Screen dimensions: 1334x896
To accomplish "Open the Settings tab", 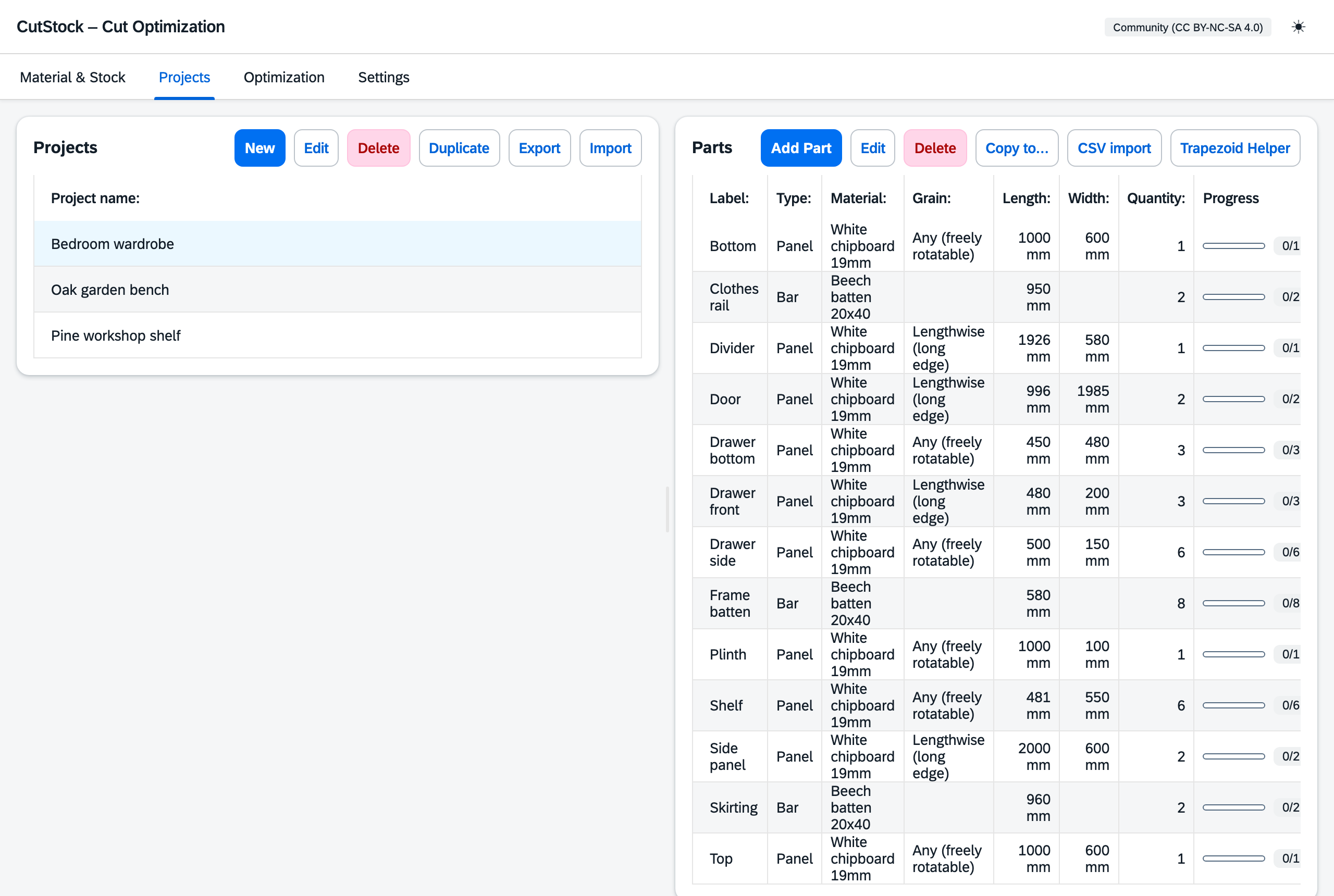I will pos(384,77).
